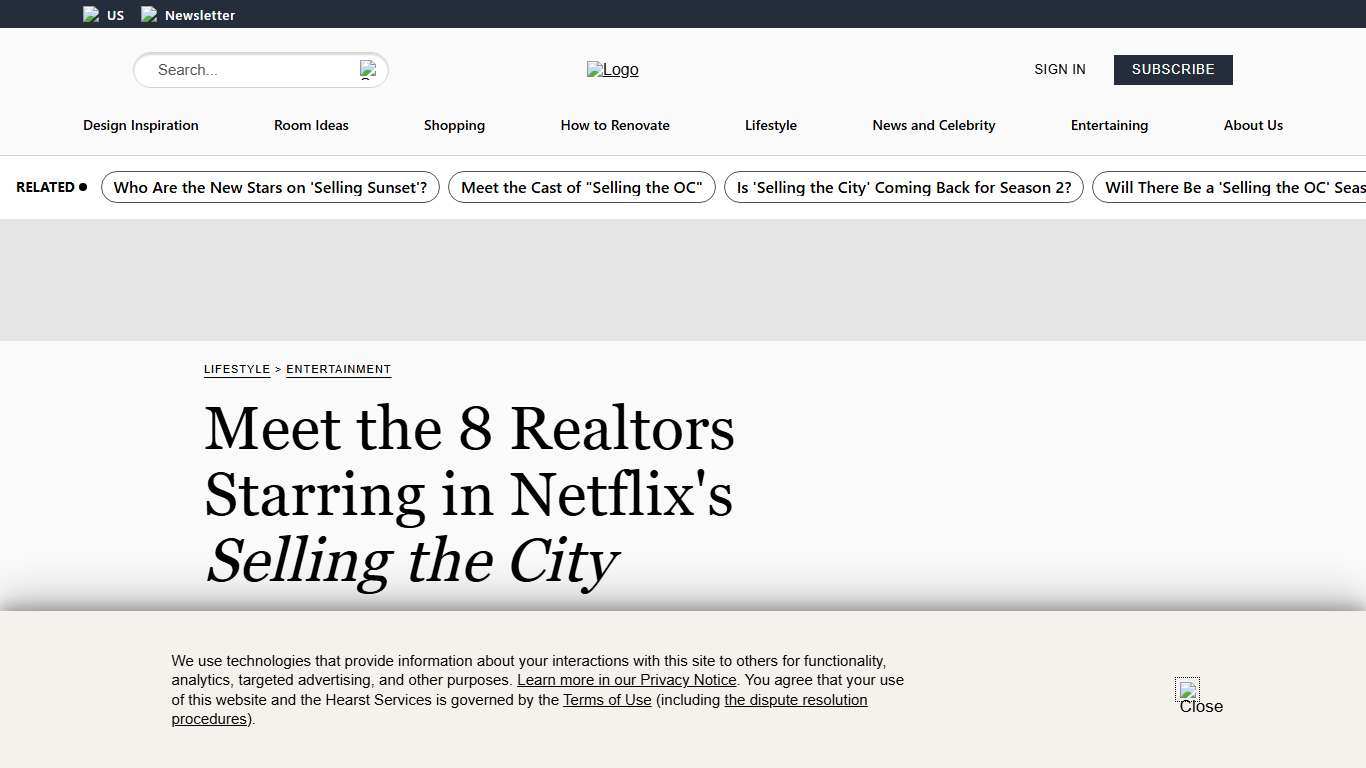Click the site Logo at the top center
Screen dimensions: 1366x768
pos(612,69)
